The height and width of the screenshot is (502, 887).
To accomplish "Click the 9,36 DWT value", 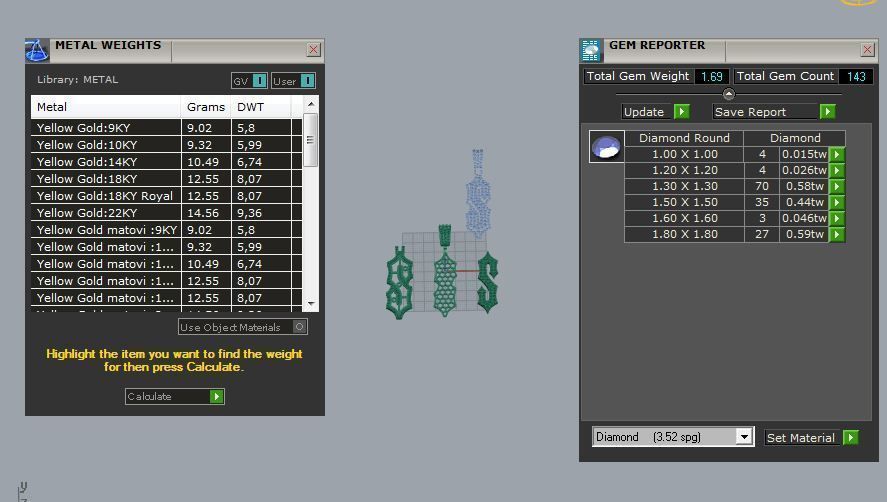I will coord(249,213).
